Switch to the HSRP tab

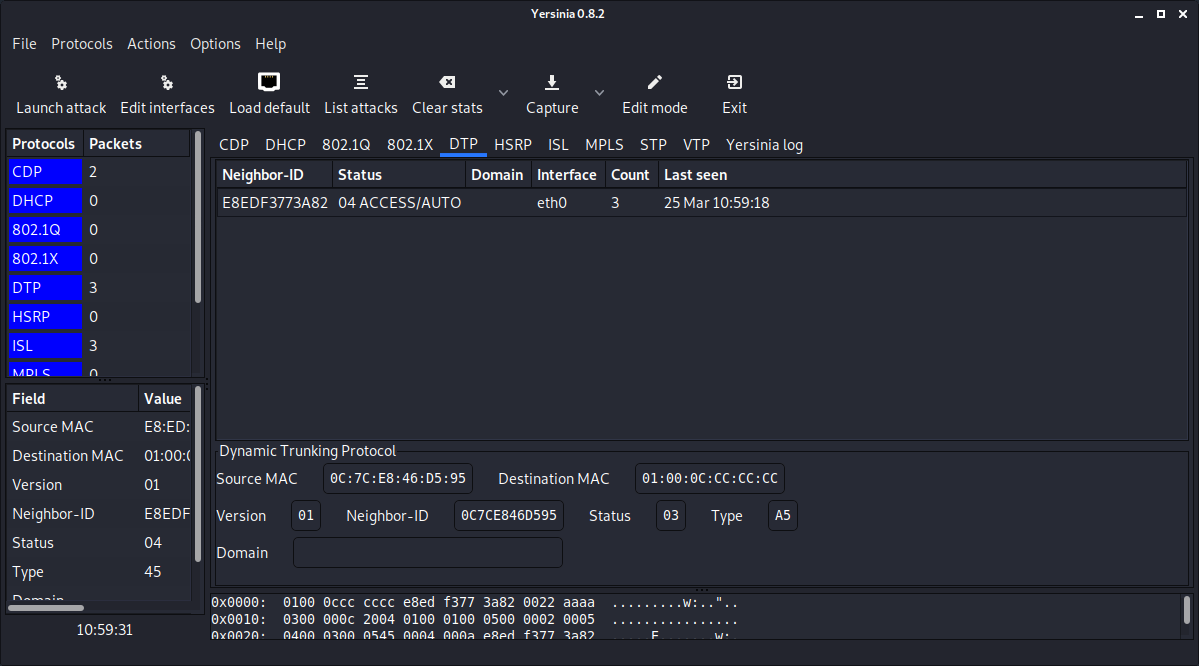pyautogui.click(x=513, y=145)
